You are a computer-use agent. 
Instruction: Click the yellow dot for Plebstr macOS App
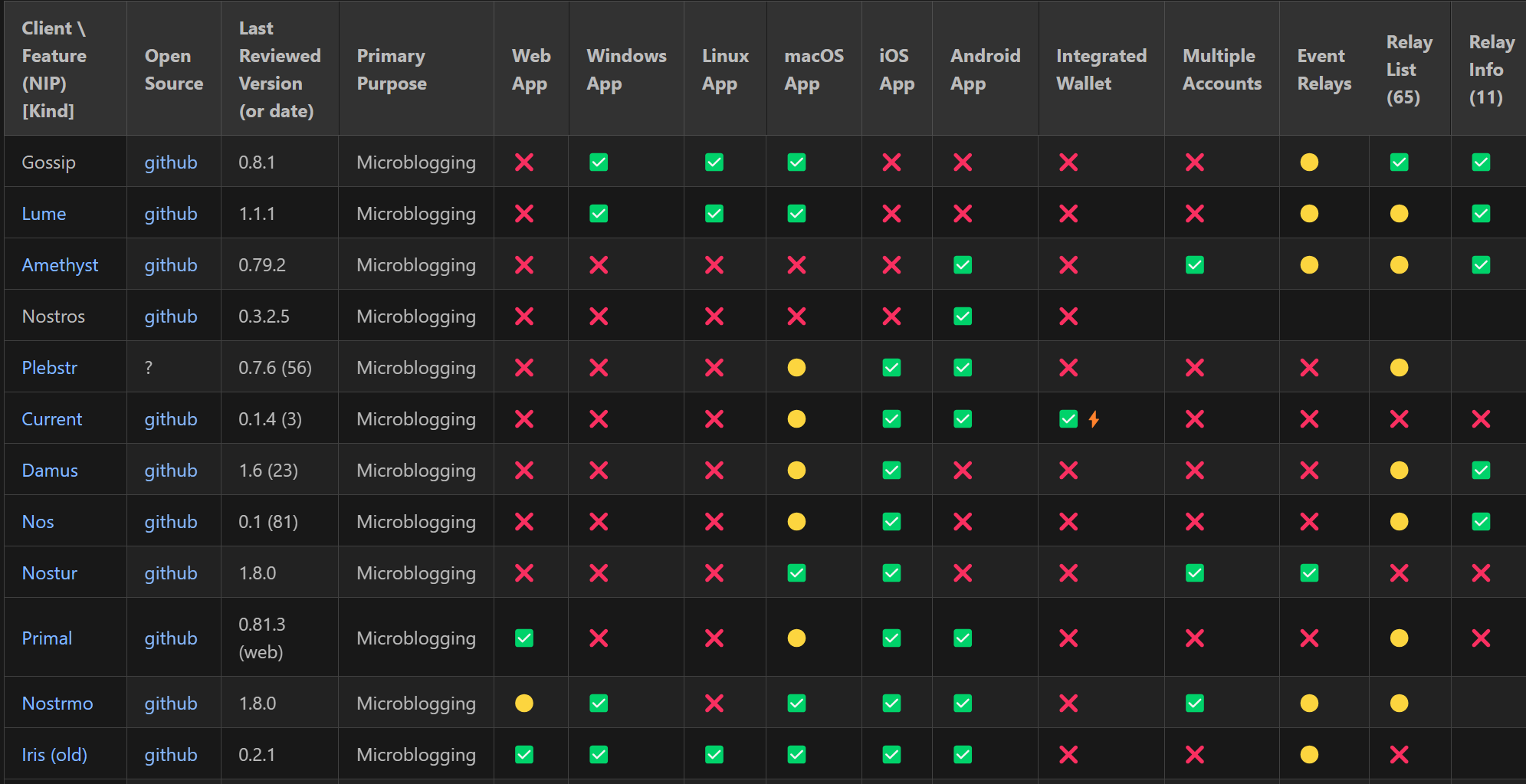coord(796,367)
